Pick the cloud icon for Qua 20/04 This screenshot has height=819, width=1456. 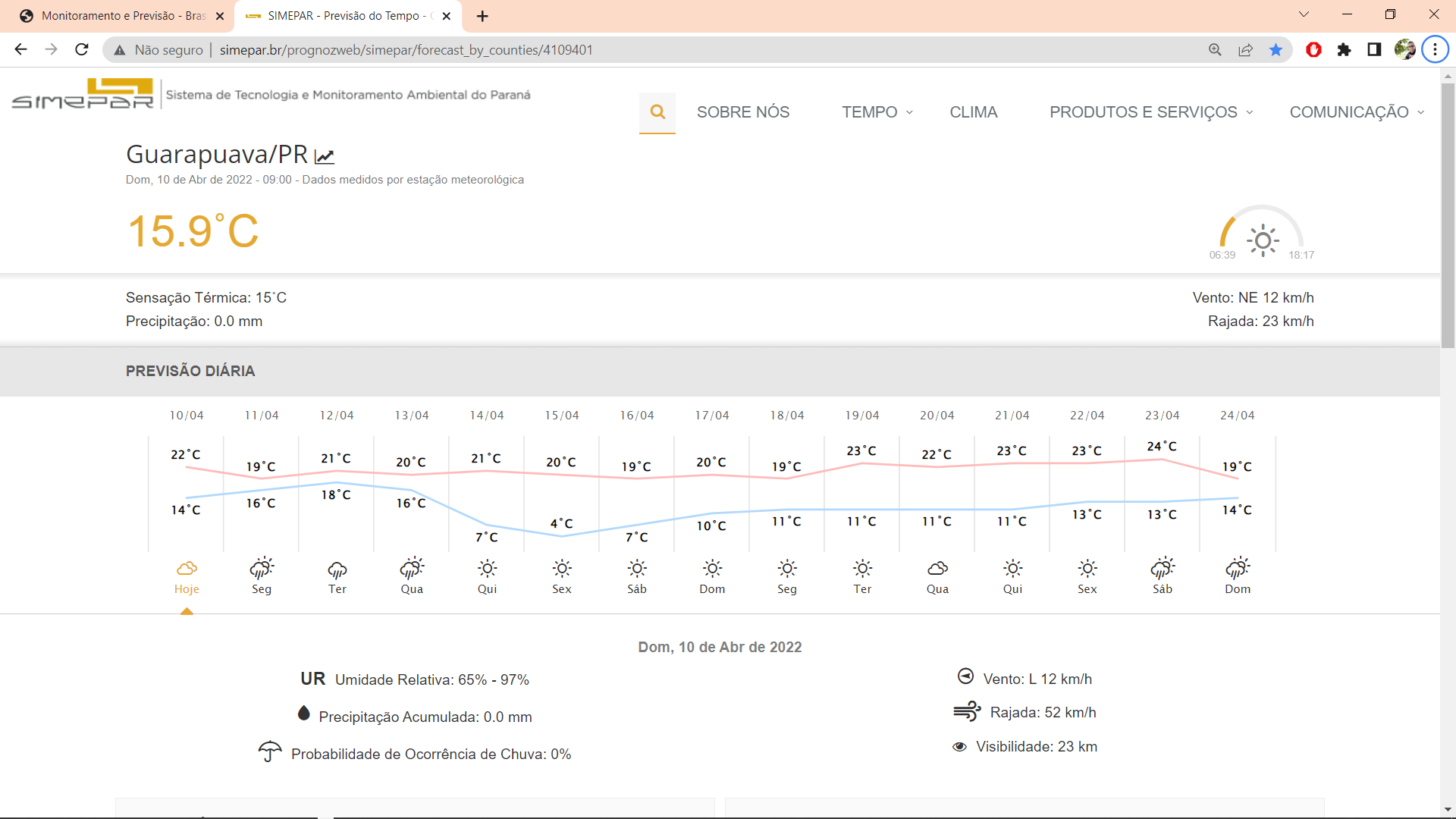pos(937,569)
